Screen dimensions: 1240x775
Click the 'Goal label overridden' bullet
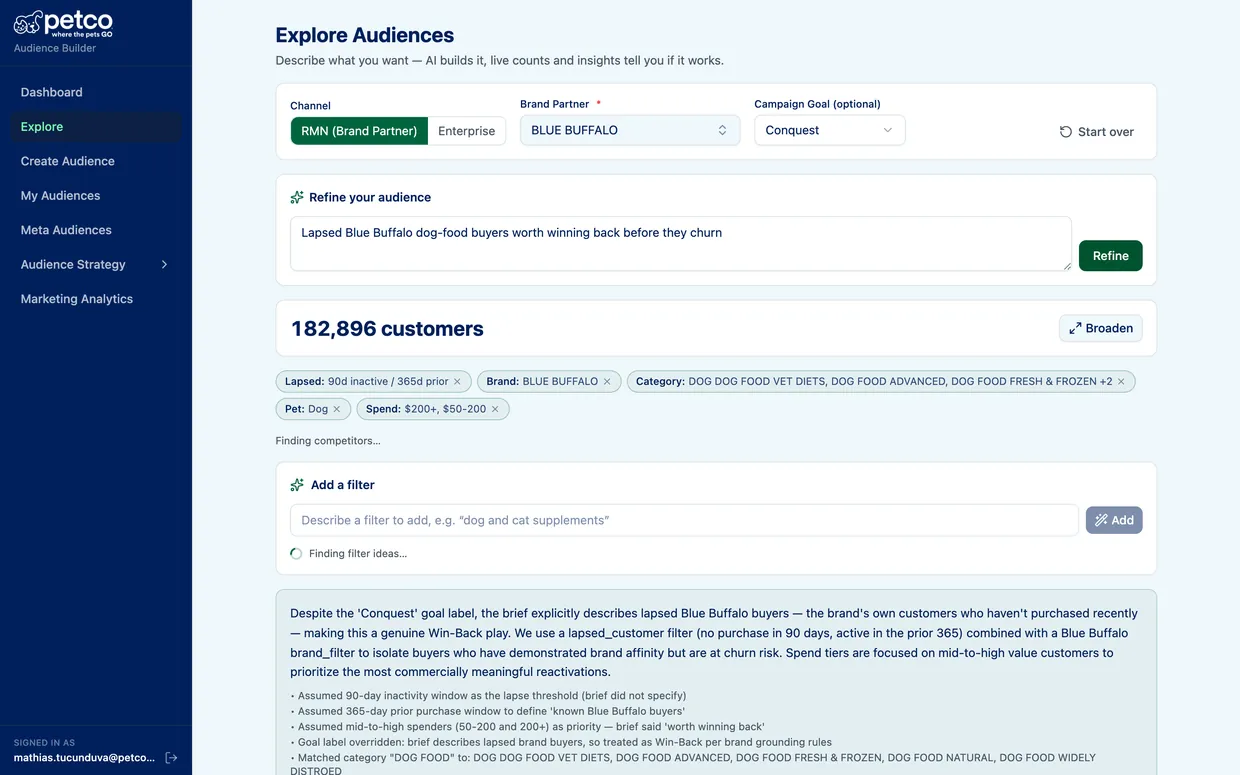(x=561, y=743)
